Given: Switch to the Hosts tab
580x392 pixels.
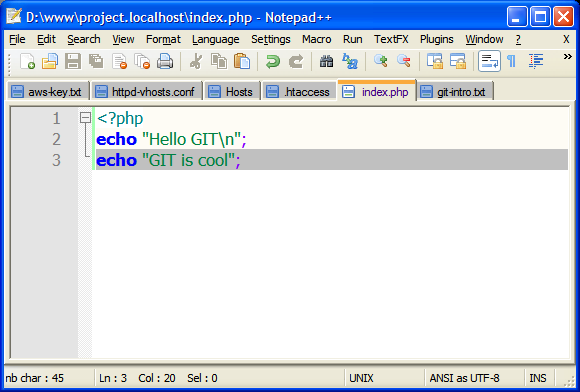Looking at the screenshot, I should 233,91.
